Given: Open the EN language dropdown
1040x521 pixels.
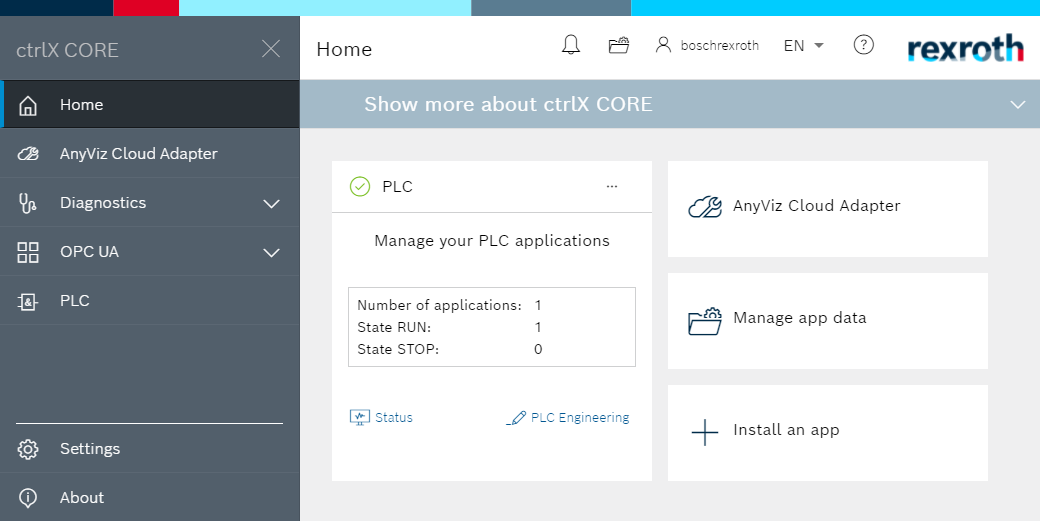Looking at the screenshot, I should click(803, 45).
